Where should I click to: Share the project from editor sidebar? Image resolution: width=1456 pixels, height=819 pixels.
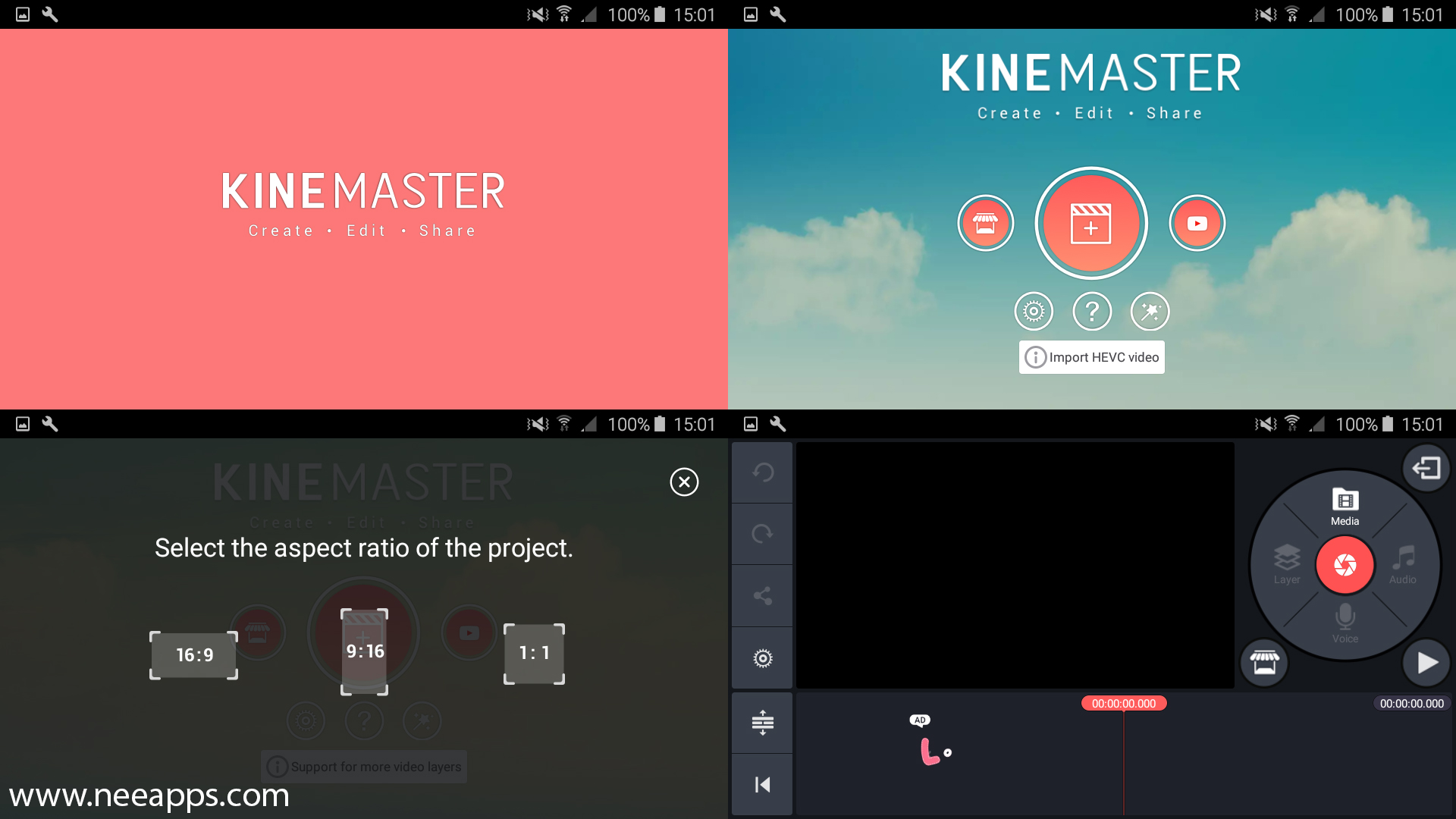[x=762, y=596]
